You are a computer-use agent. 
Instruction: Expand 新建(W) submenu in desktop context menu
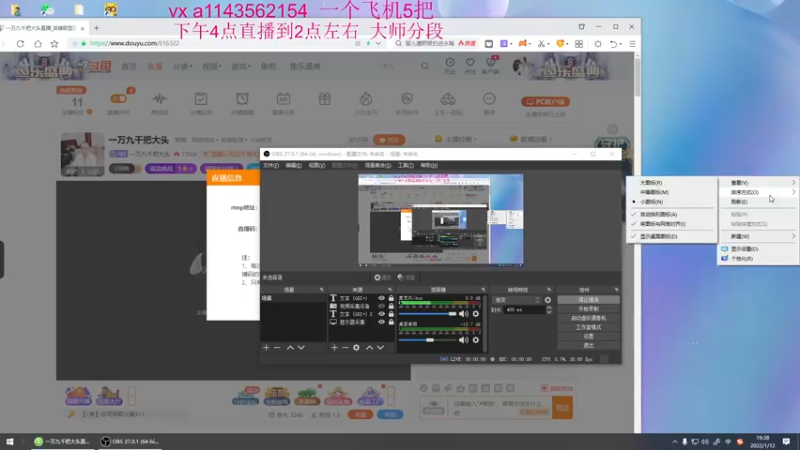point(759,236)
